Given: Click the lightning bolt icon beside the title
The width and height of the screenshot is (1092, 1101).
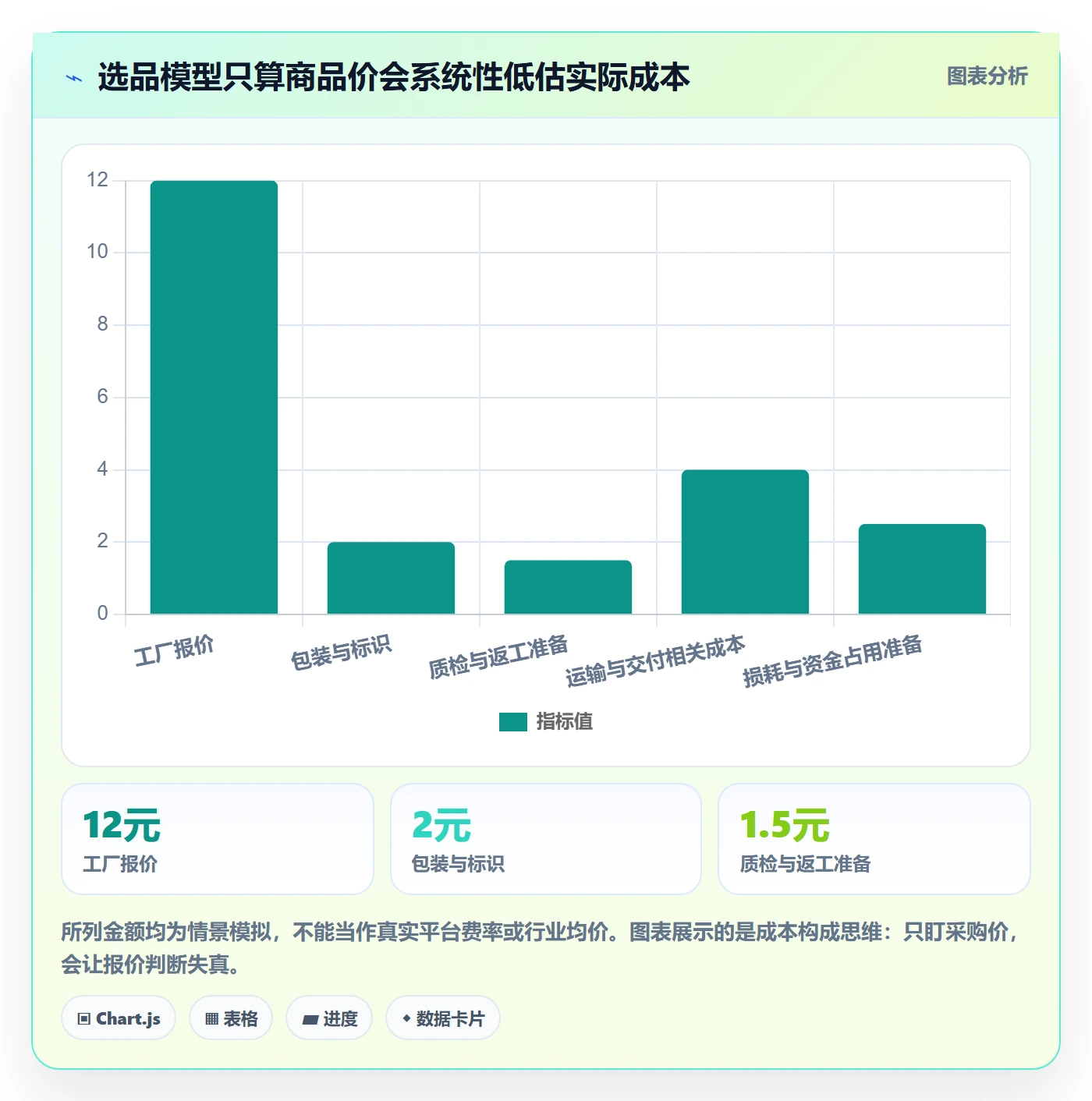Looking at the screenshot, I should coord(74,78).
